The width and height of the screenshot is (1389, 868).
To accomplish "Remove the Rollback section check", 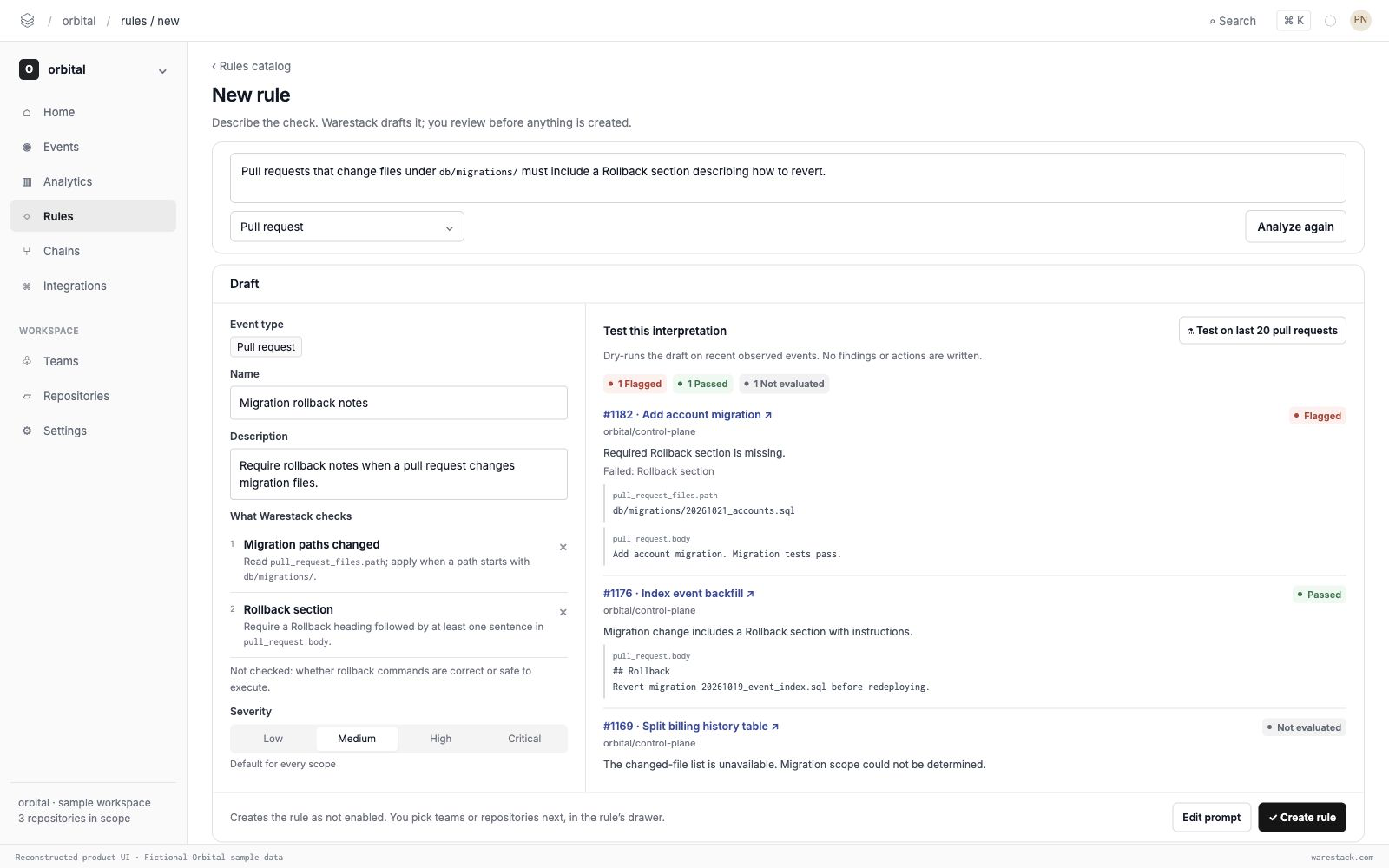I will tap(563, 612).
